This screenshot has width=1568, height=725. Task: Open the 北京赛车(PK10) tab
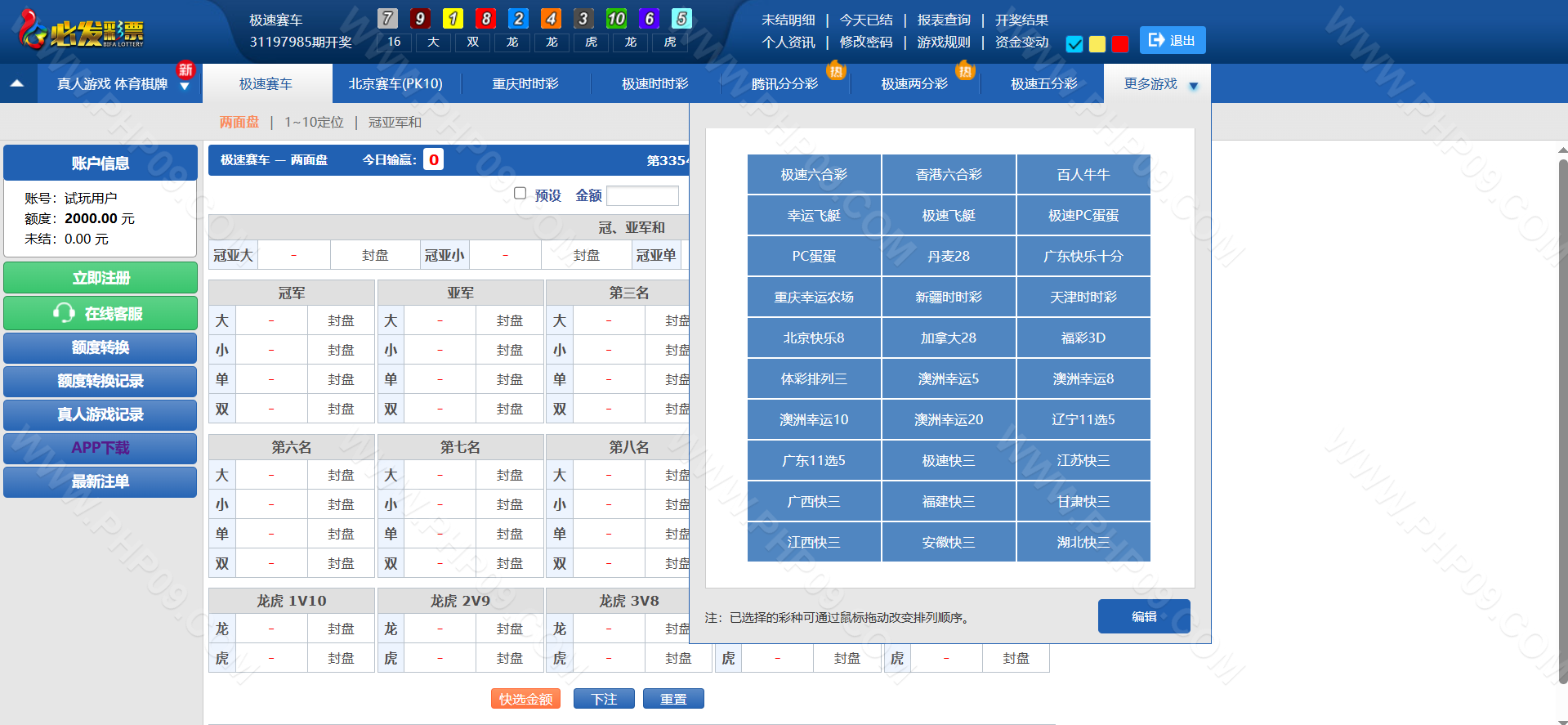coord(395,83)
